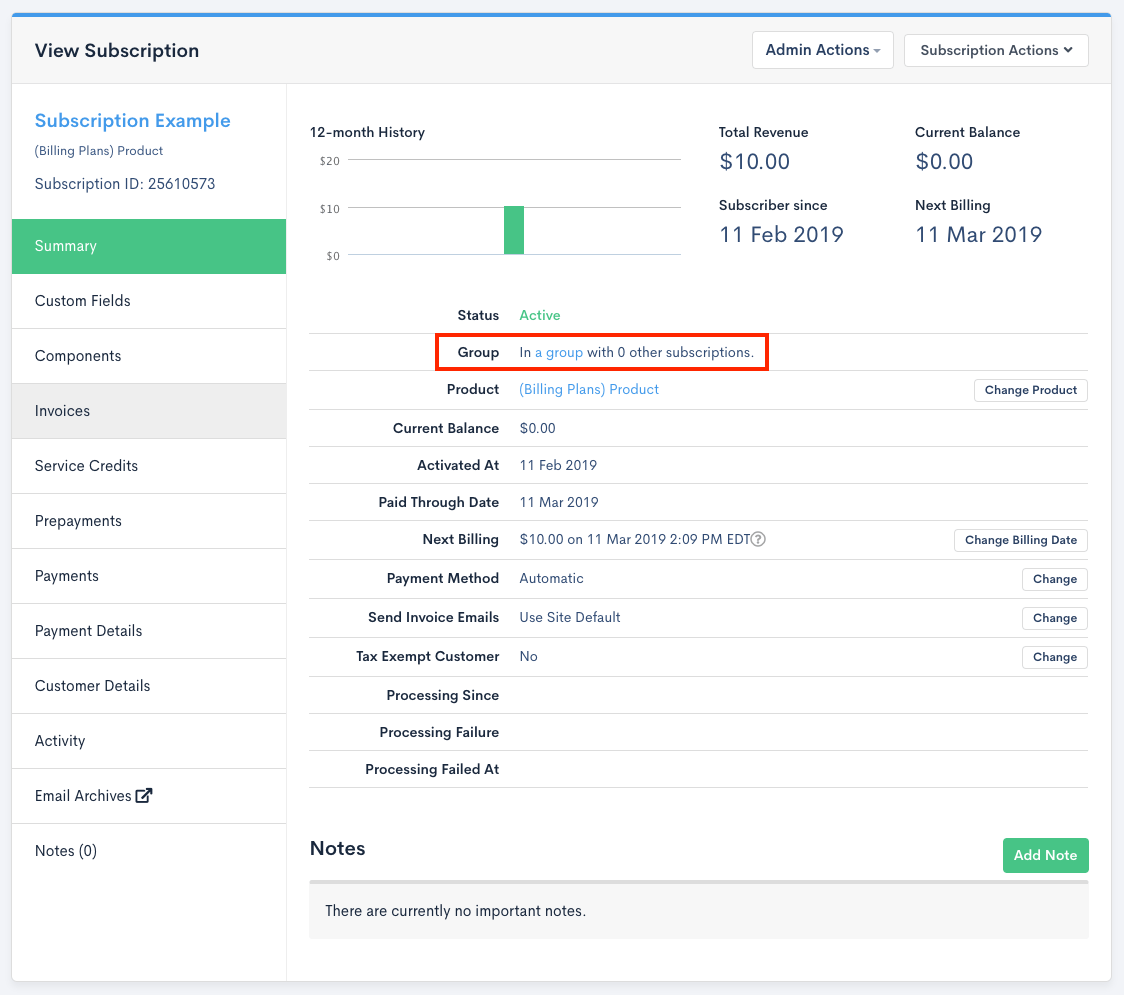Click the external link icon beside Email Archives
This screenshot has height=995, width=1124.
tap(144, 796)
